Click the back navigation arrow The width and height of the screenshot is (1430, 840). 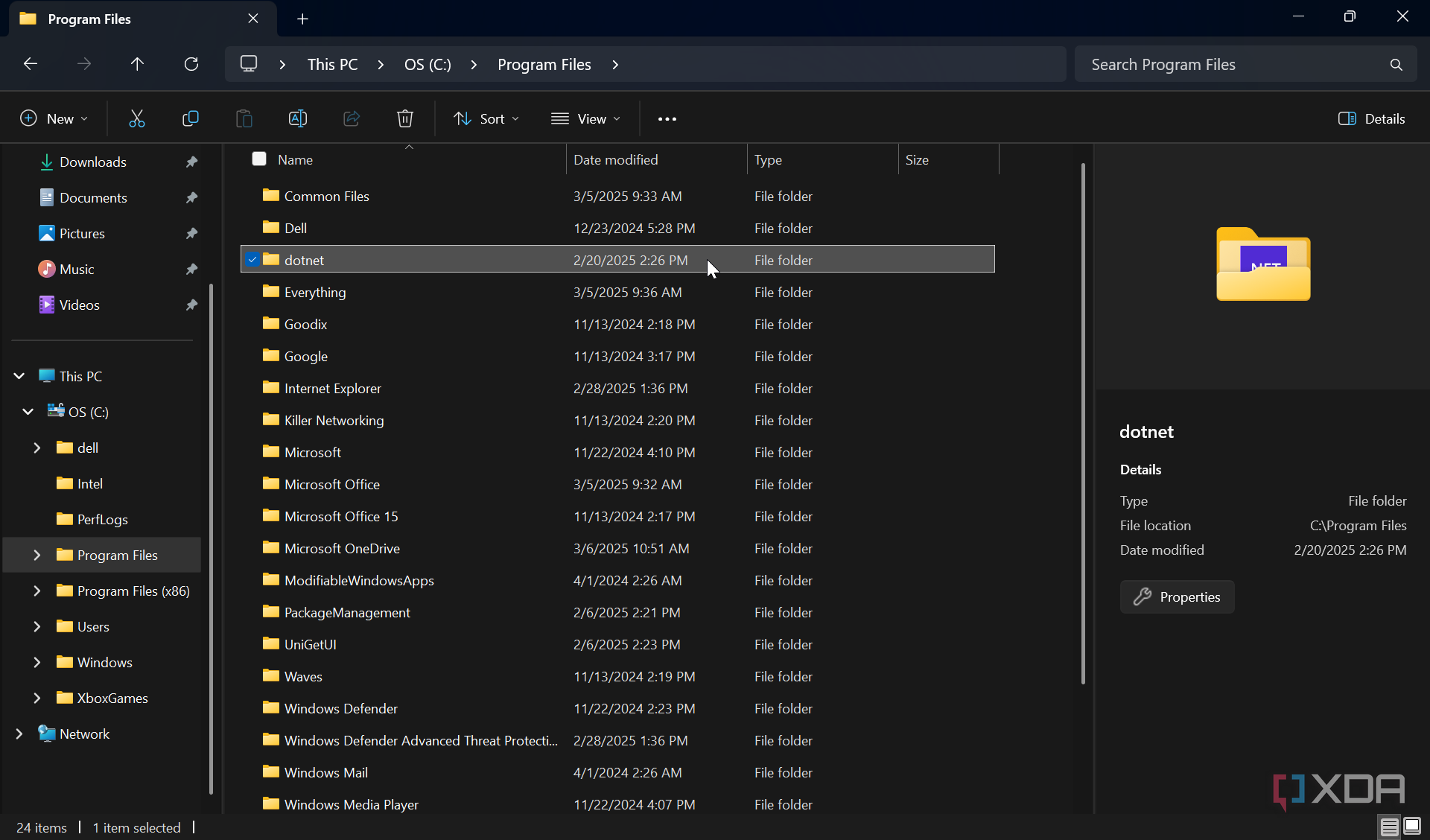31,64
